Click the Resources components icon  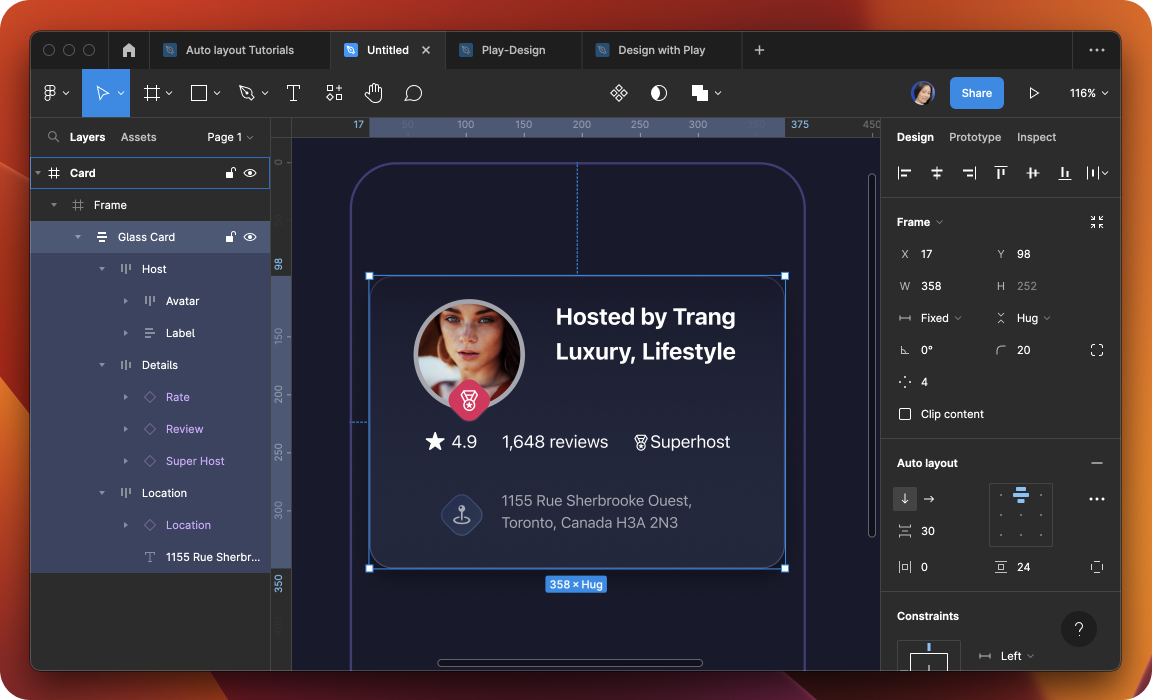pyautogui.click(x=334, y=93)
